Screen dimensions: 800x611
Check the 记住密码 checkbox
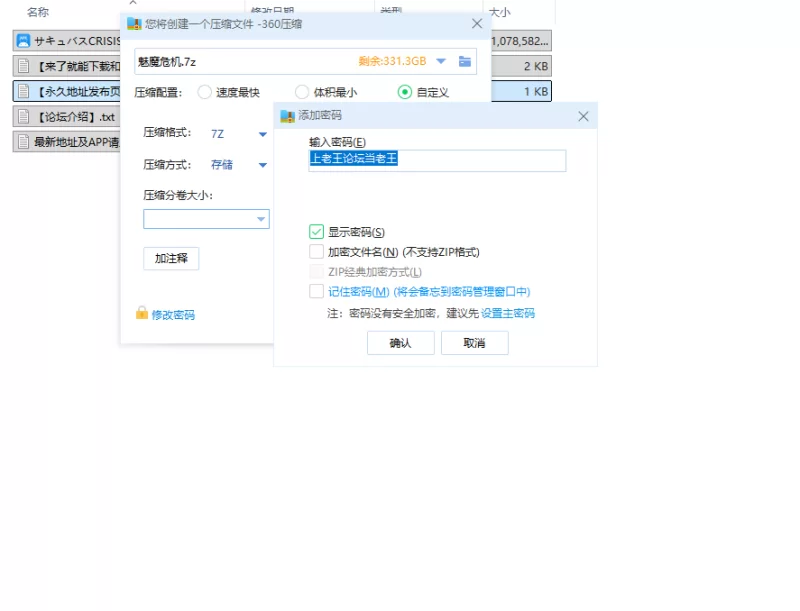coord(316,291)
